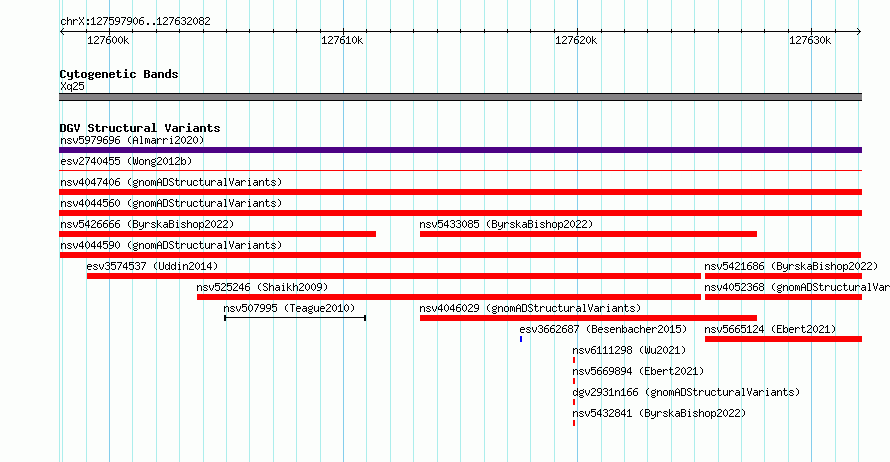The height and width of the screenshot is (462, 890).
Task: Select the purple nsv5979696 variant bar
Action: [x=460, y=150]
